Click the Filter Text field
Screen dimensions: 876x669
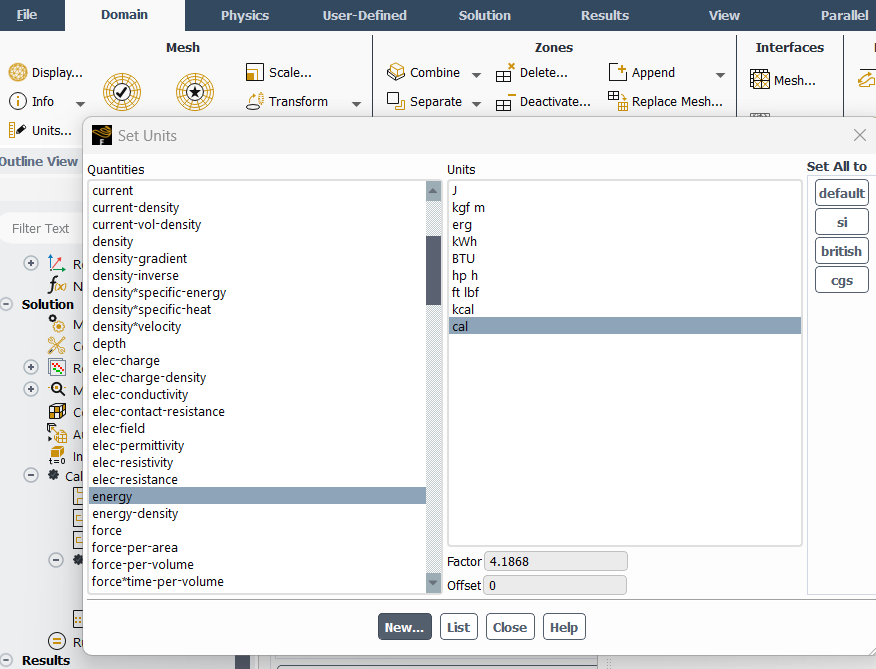point(41,229)
